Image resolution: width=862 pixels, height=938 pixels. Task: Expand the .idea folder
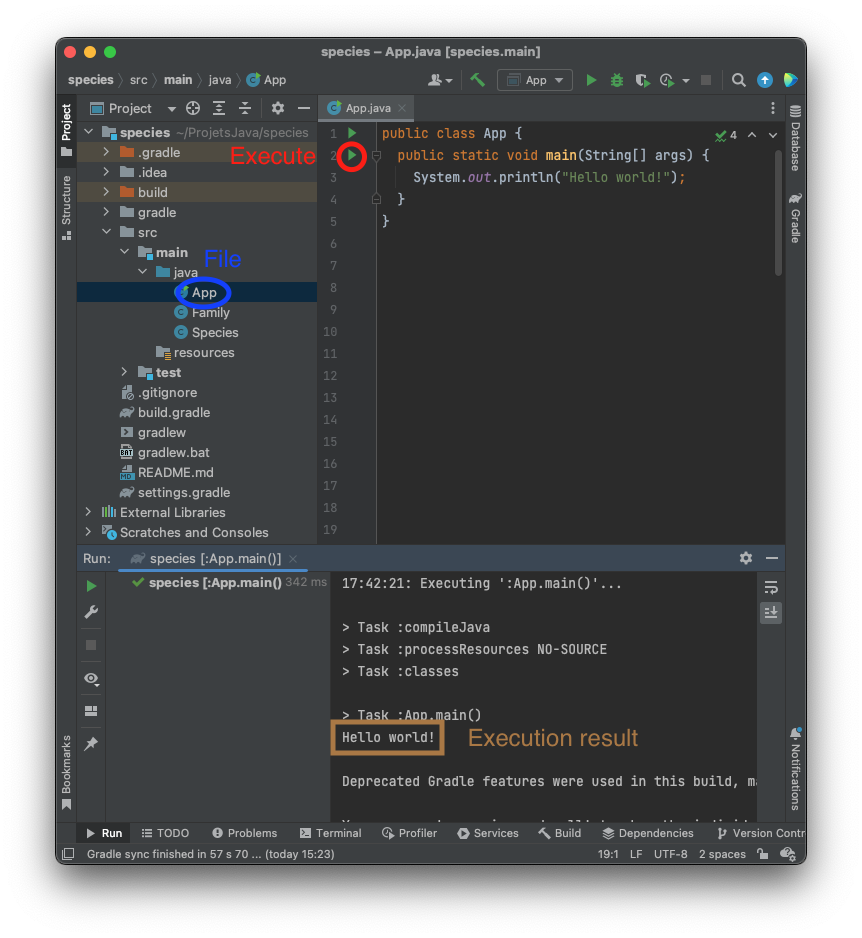point(106,172)
